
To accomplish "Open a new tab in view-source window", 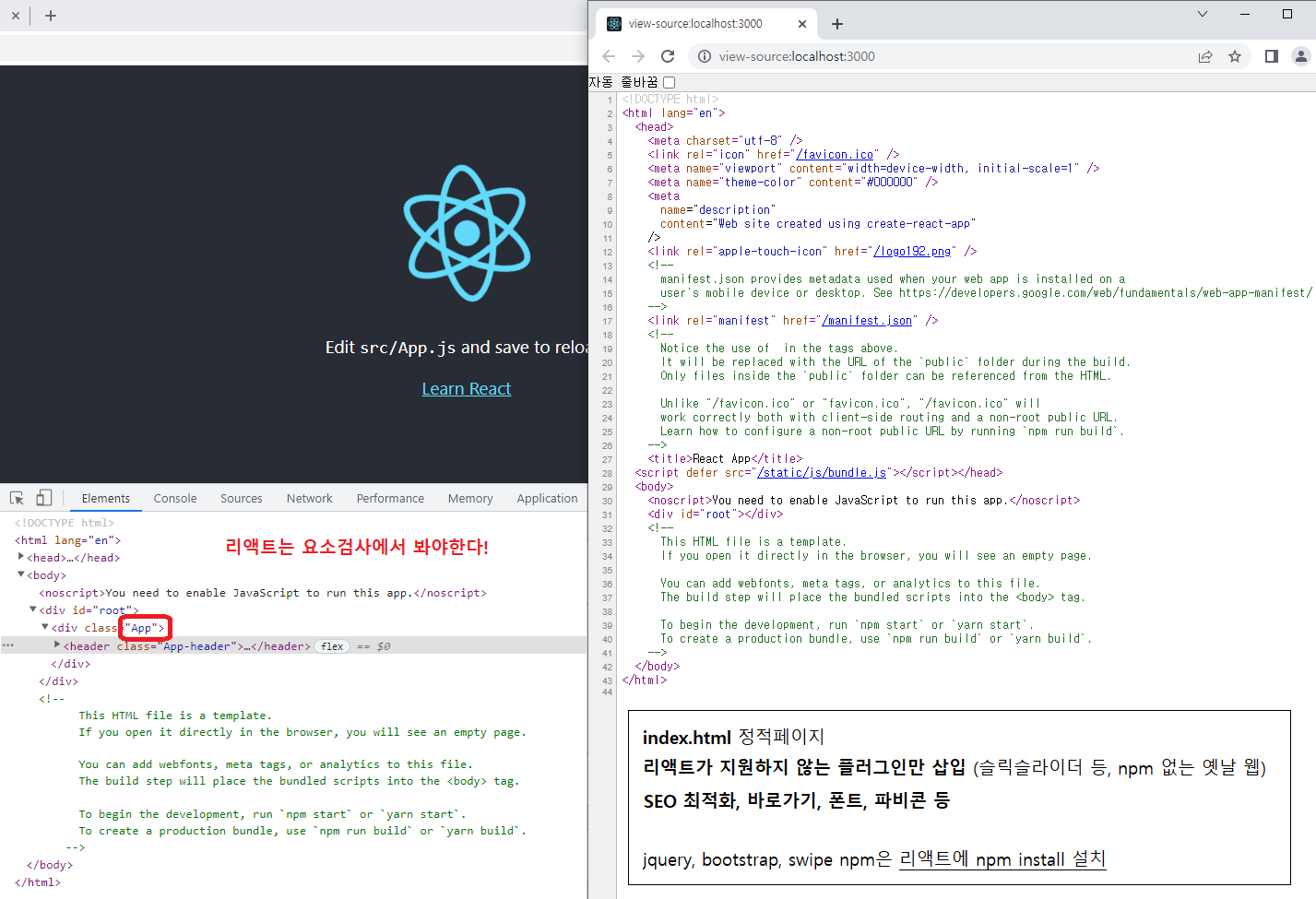I will pyautogui.click(x=837, y=24).
